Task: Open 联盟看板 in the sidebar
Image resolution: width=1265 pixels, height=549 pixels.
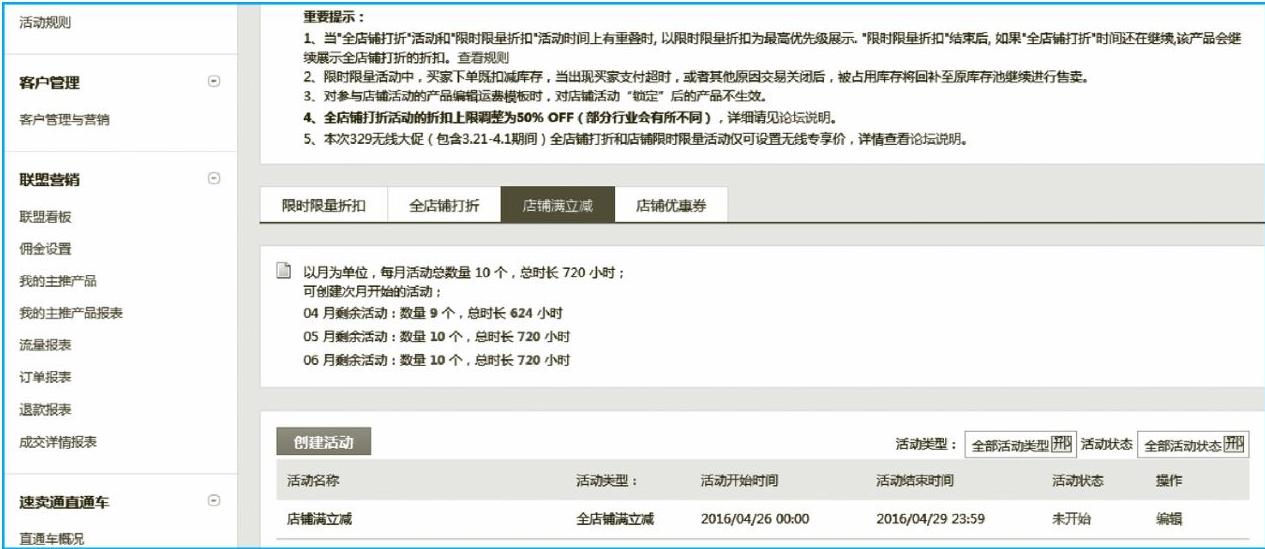Action: (46, 217)
